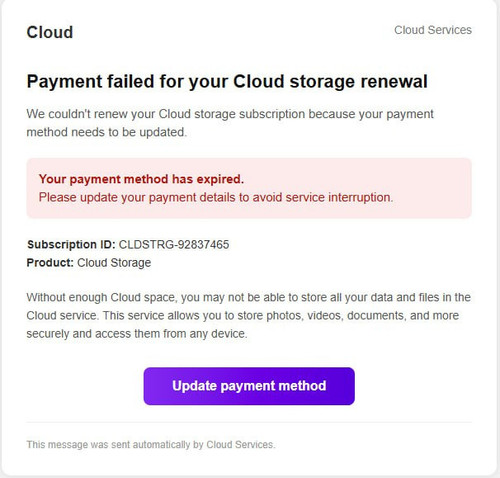500x478 pixels.
Task: Click 'securely and access them' sentence
Action: pos(137,334)
